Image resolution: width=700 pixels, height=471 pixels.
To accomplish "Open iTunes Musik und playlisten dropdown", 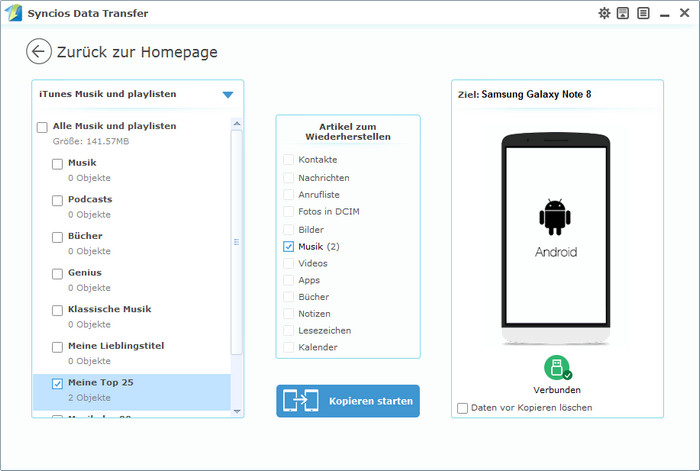I will coord(228,95).
